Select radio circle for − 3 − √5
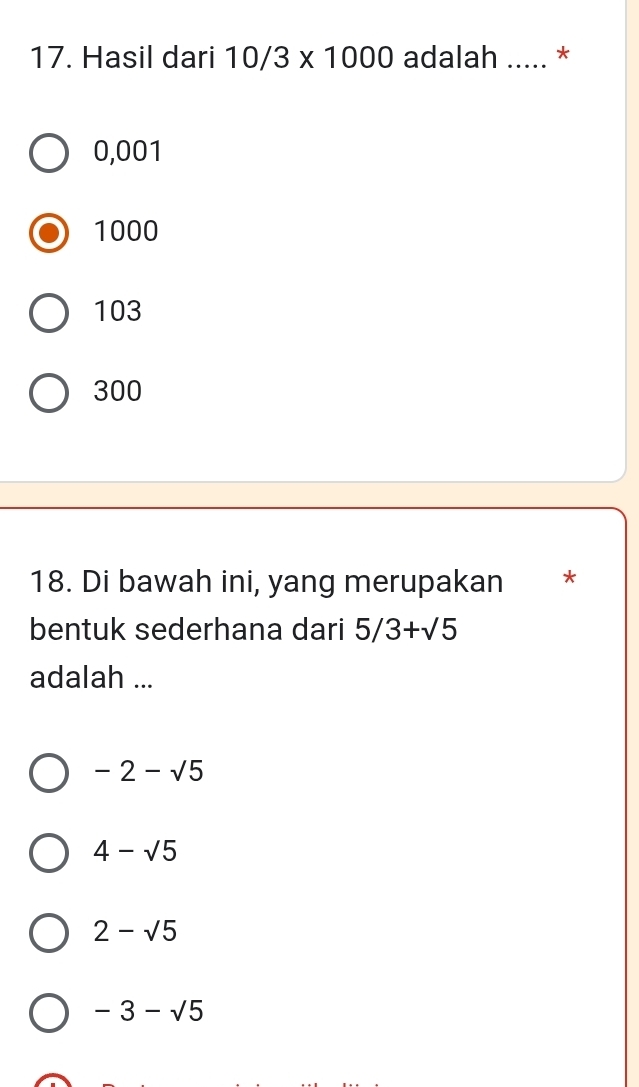Viewport: 639px width, 1087px height. [x=49, y=1012]
